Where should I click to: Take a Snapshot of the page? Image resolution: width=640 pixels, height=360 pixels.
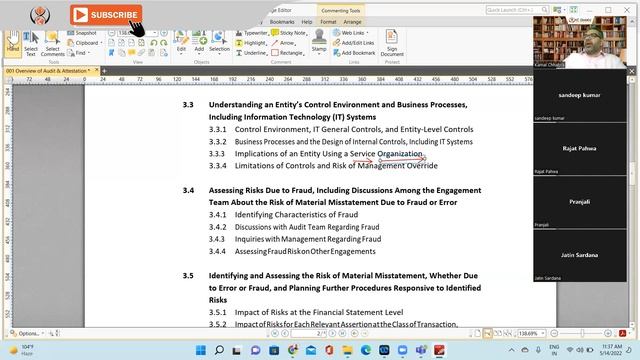click(x=82, y=33)
